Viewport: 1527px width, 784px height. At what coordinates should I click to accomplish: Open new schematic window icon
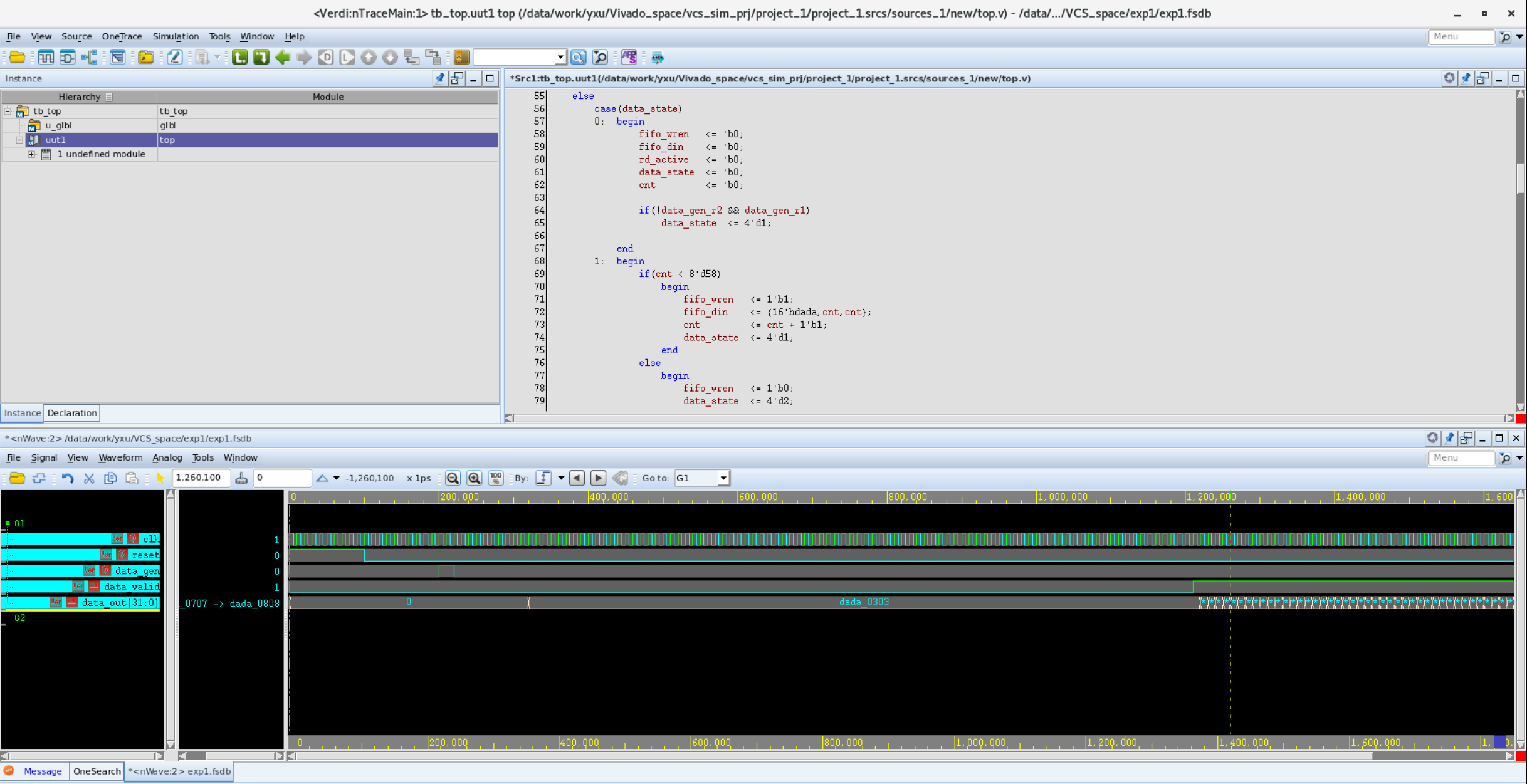pyautogui.click(x=67, y=58)
